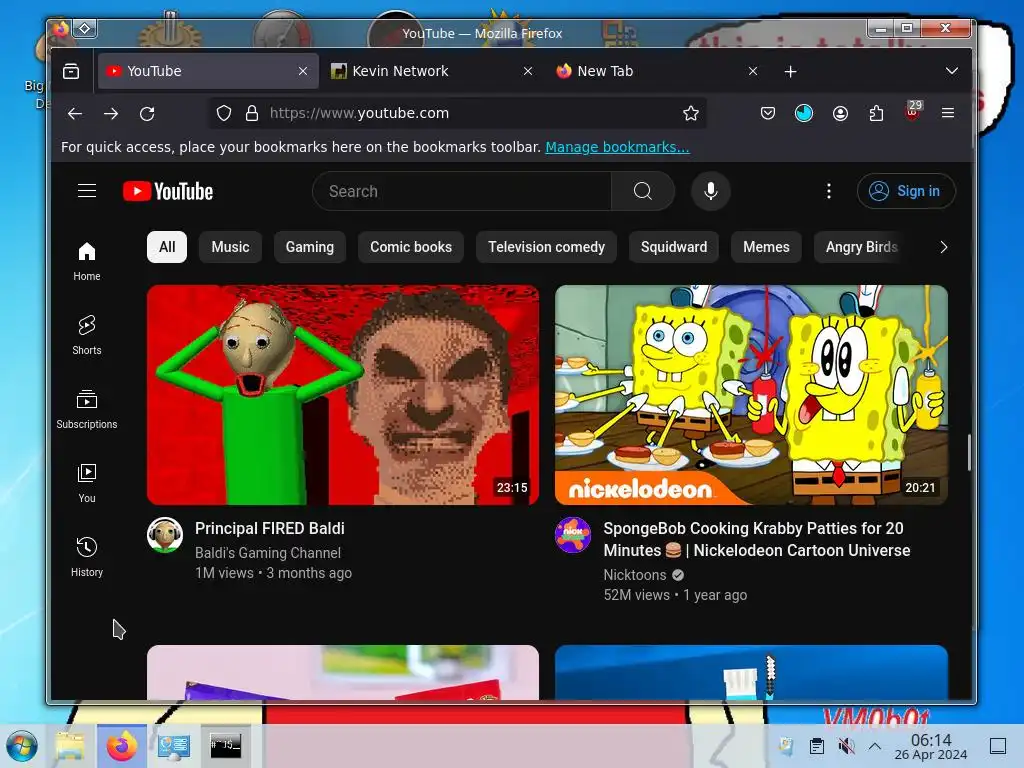Click the Sign in button
The image size is (1024, 768).
pyautogui.click(x=906, y=191)
